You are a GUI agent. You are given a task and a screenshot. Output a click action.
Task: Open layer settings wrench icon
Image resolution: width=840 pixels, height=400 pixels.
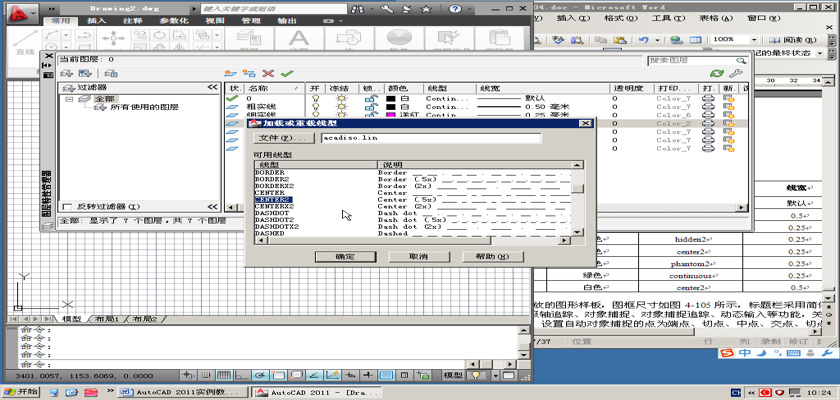coord(736,73)
